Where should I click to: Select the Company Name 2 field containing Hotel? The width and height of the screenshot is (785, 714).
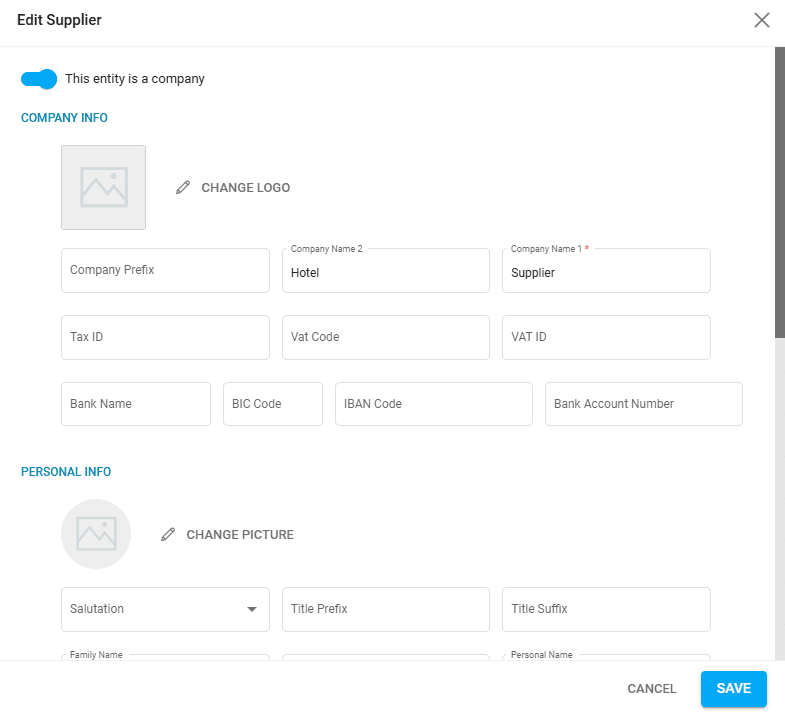click(385, 272)
